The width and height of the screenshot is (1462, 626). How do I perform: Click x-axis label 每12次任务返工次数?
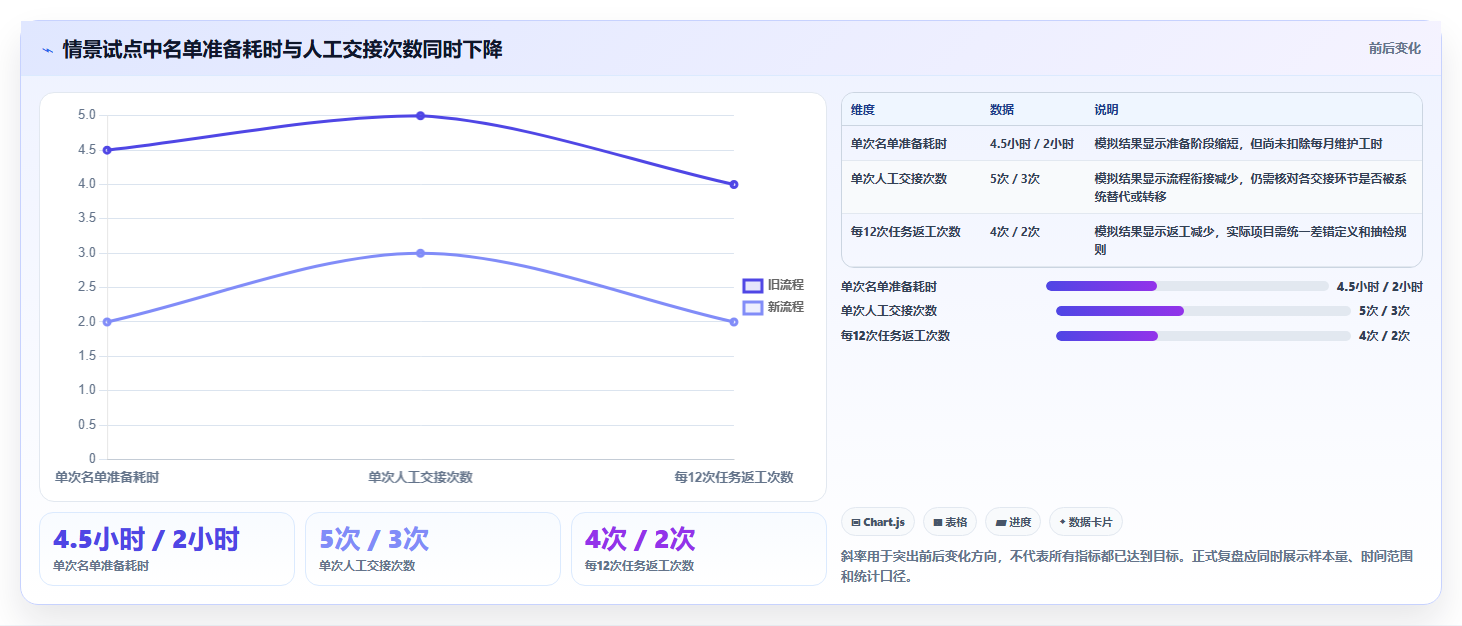[734, 478]
